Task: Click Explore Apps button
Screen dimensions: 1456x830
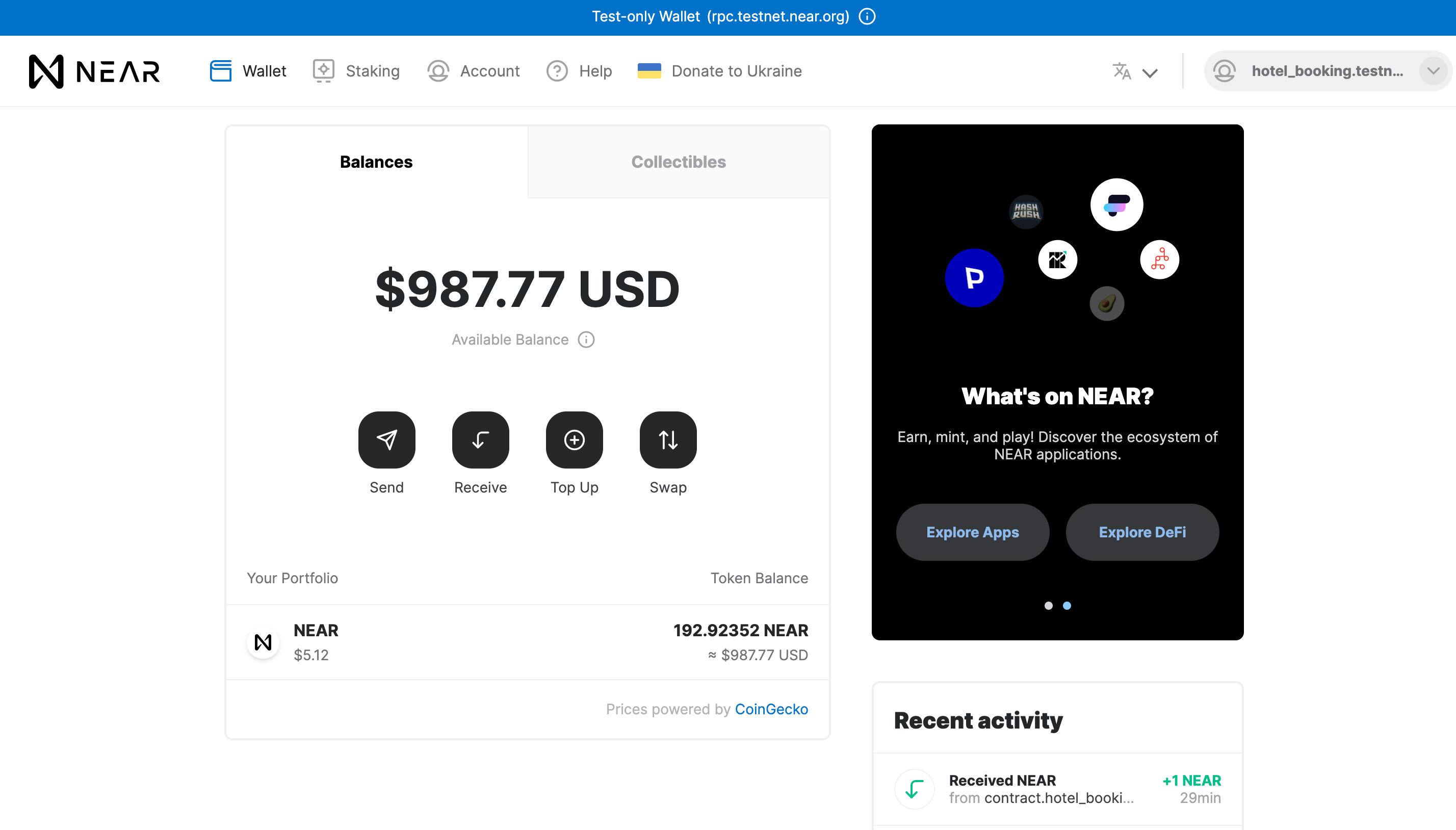Action: pyautogui.click(x=972, y=532)
